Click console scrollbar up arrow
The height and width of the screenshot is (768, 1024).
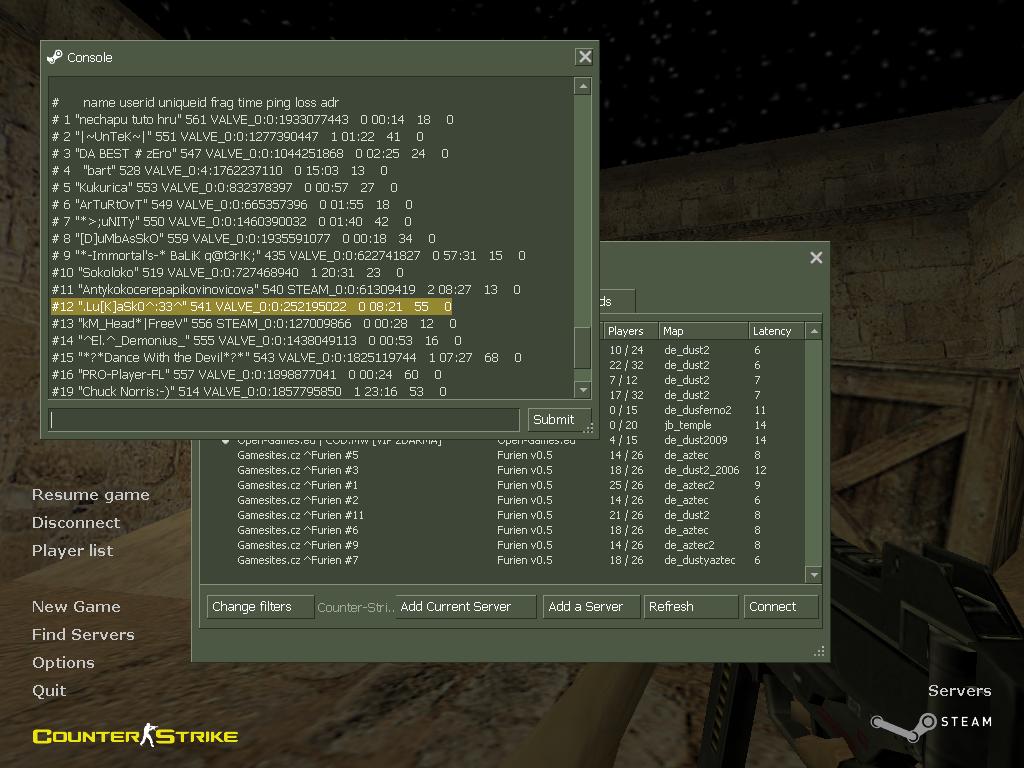583,87
